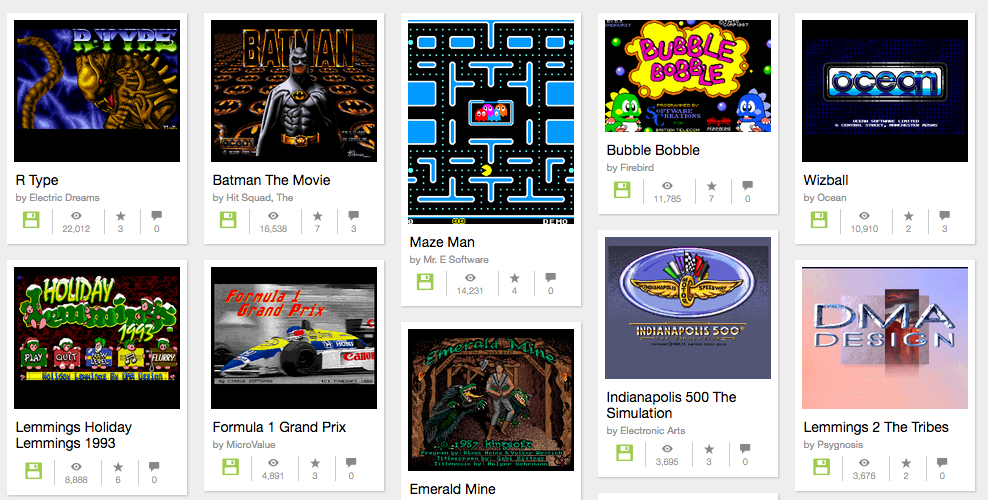
Task: Click the eye icon under Lemmings Holiday Lemmings 1993
Action: click(x=76, y=467)
